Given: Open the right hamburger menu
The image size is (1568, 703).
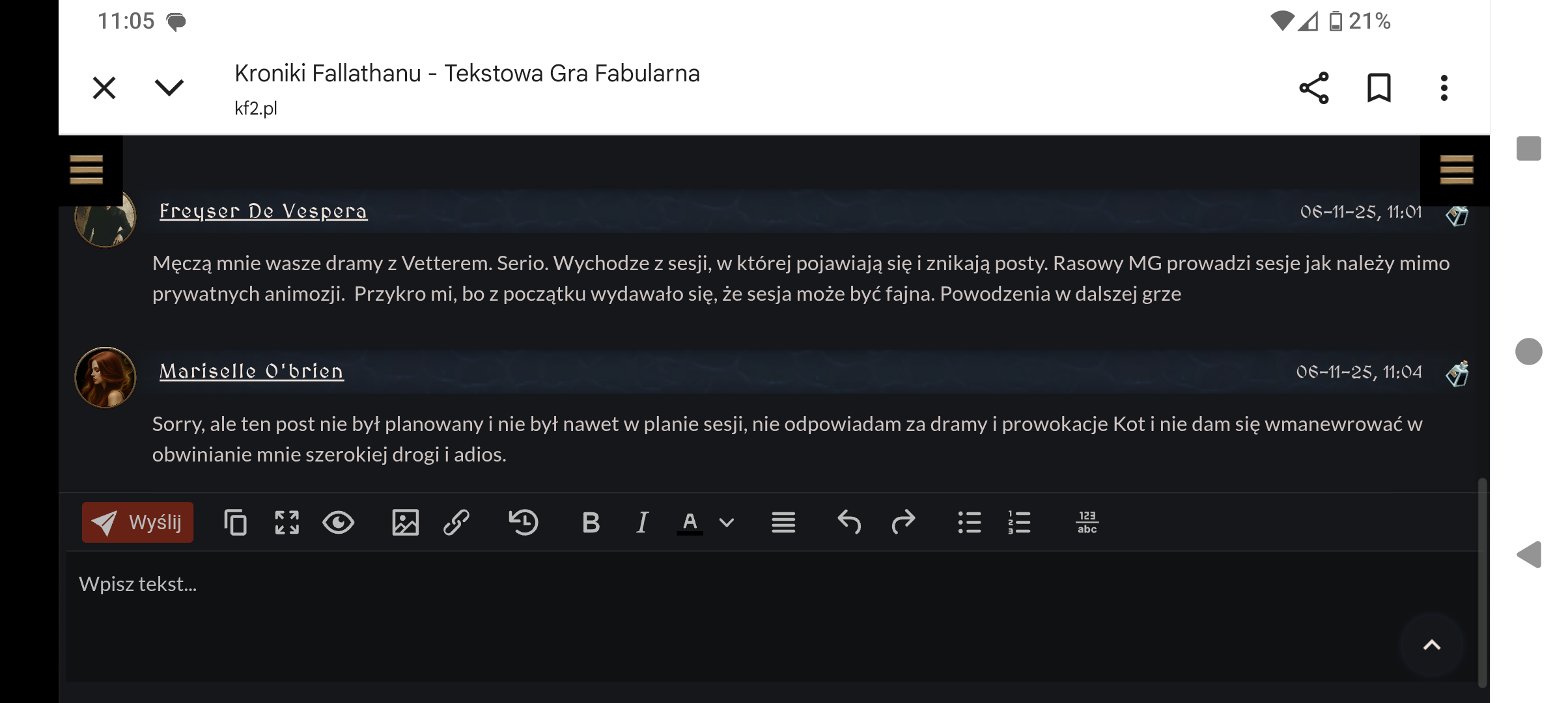Looking at the screenshot, I should coord(1456,170).
